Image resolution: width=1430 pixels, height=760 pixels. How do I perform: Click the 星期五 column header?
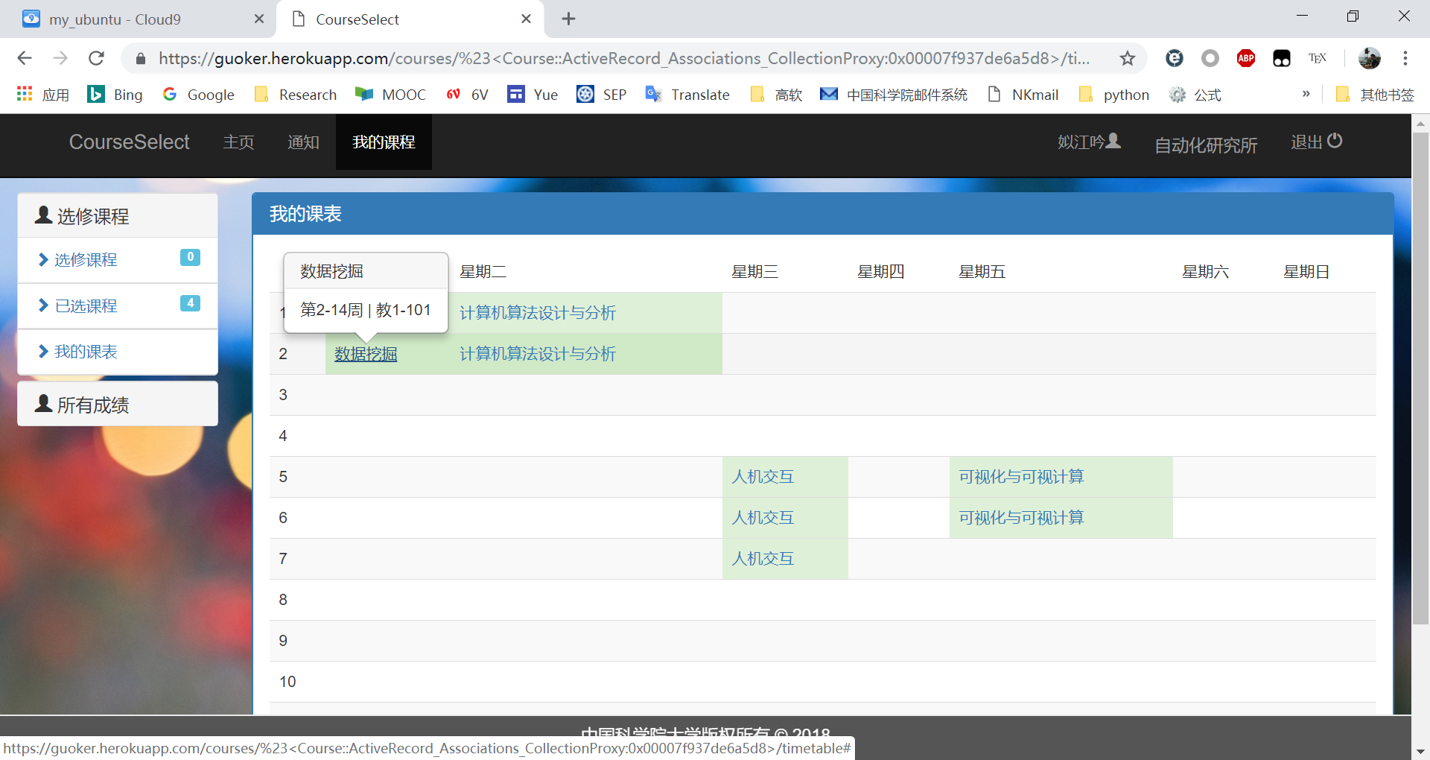982,272
